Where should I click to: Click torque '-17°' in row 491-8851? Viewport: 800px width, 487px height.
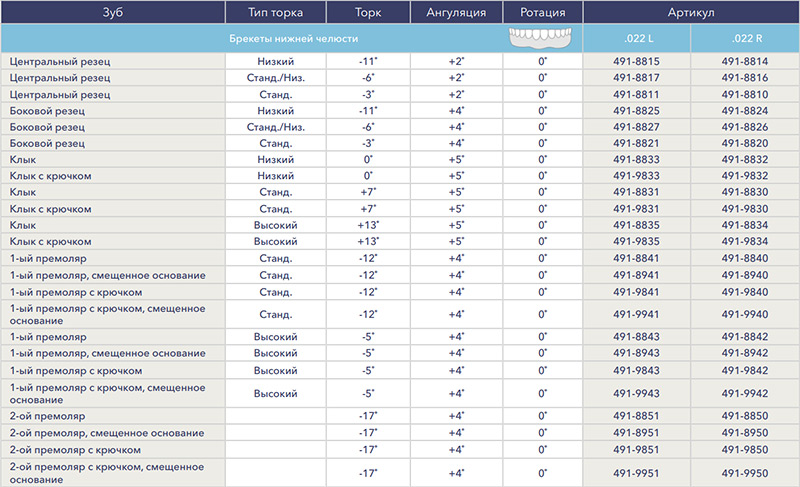[x=368, y=416]
